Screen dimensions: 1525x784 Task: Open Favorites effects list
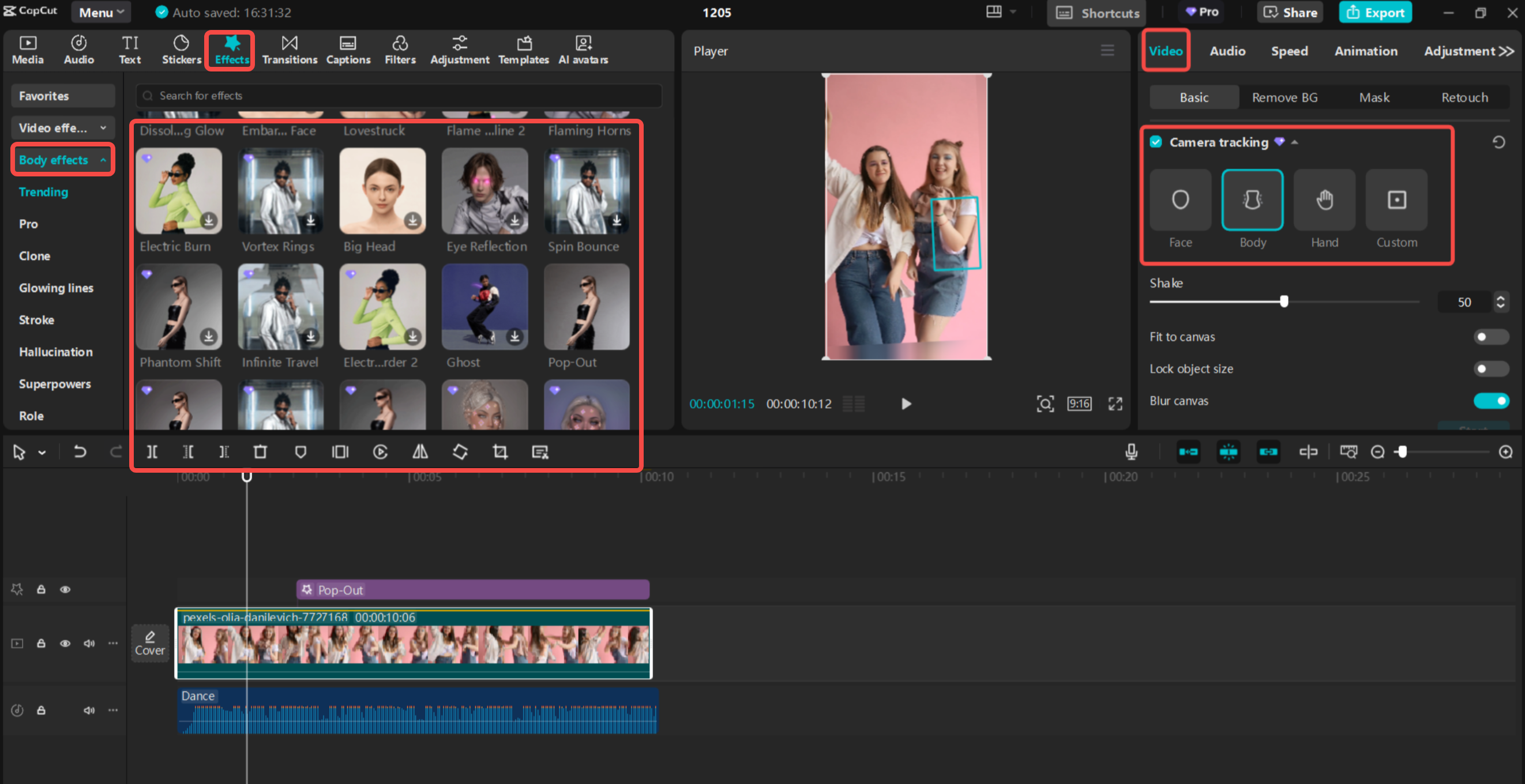pos(63,96)
